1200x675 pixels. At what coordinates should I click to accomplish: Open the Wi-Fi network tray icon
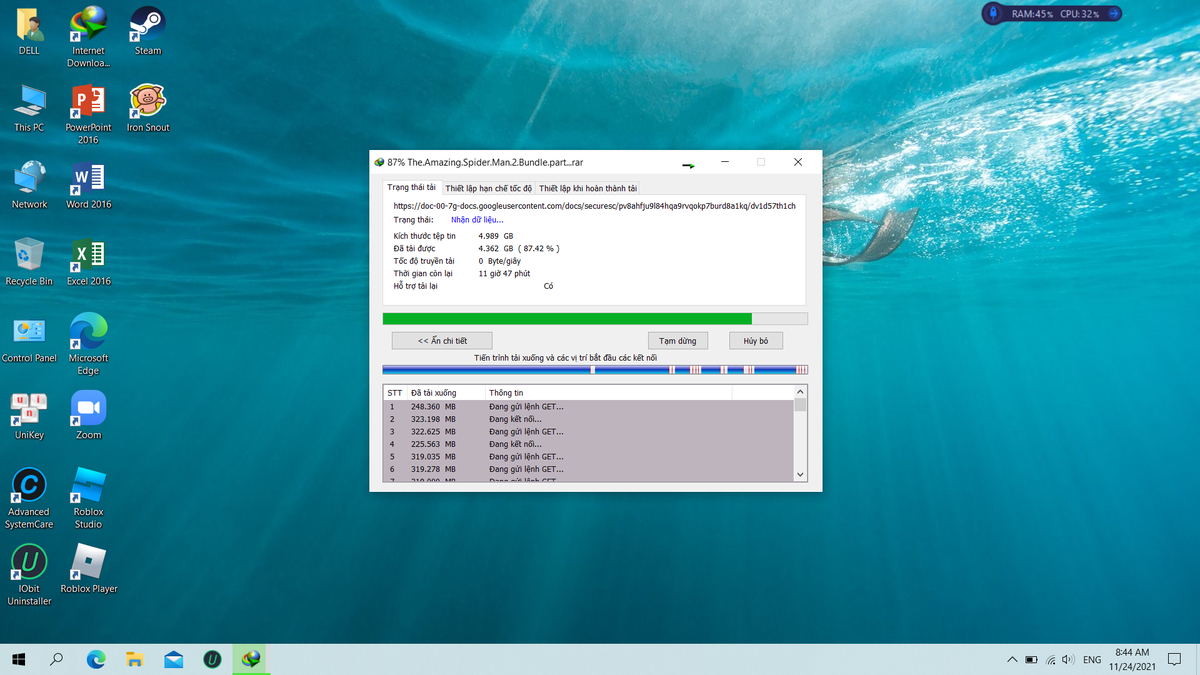click(x=1051, y=660)
